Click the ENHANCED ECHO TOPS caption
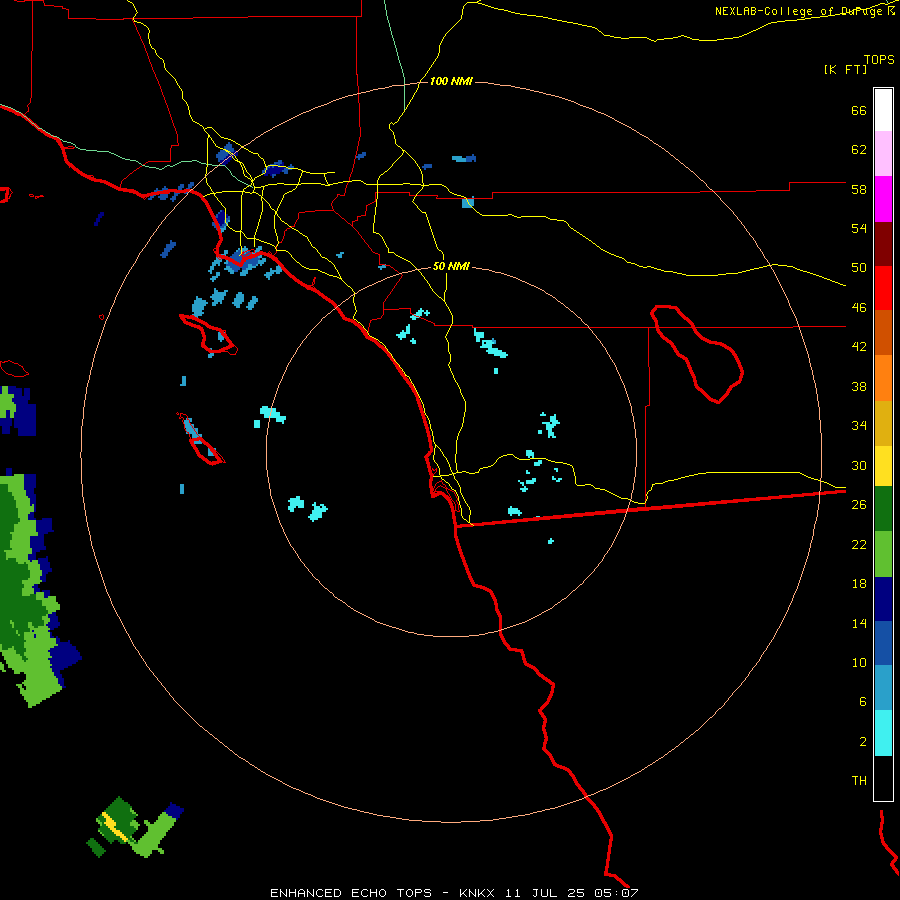 351,893
